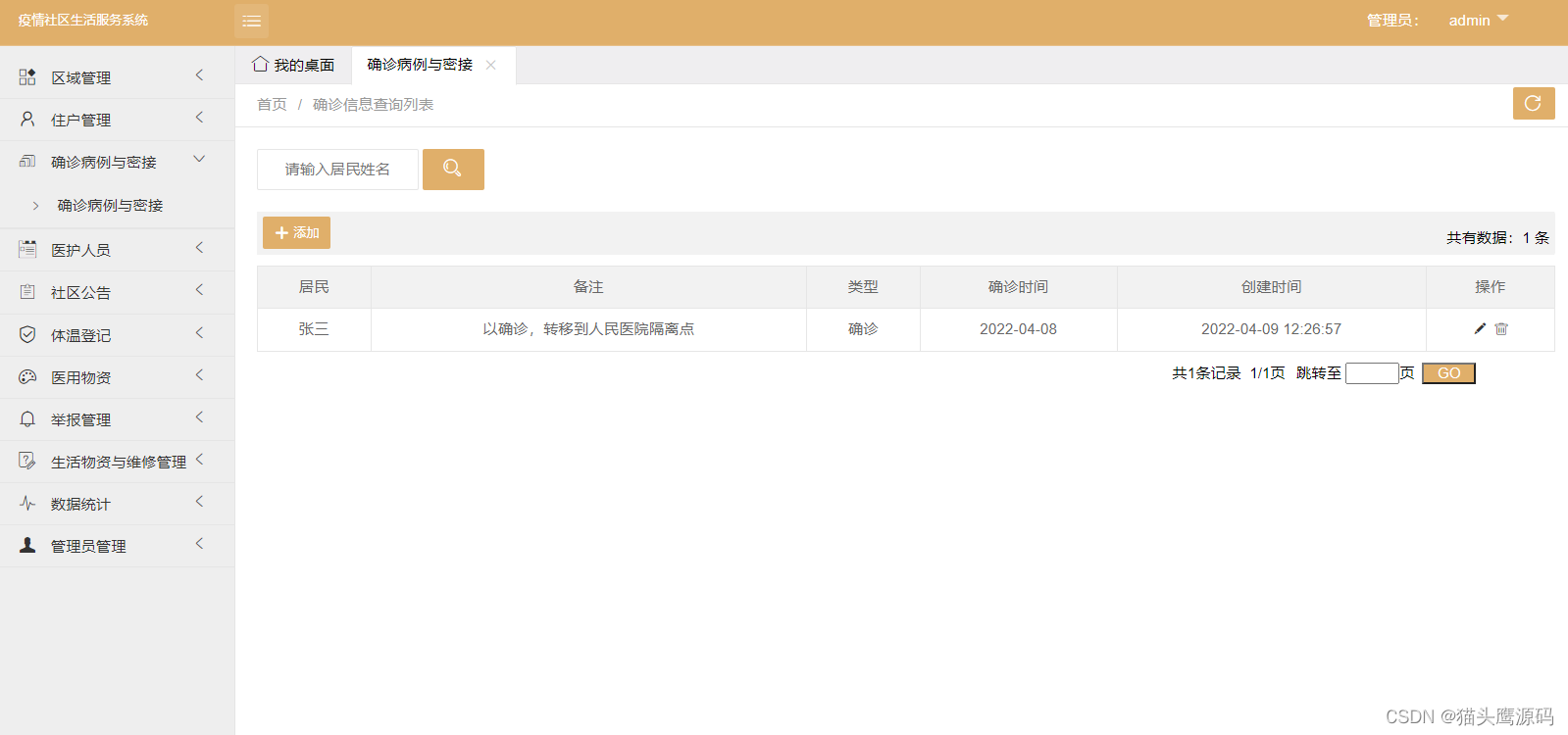Click the home icon on 我的桌面 tab

260,64
